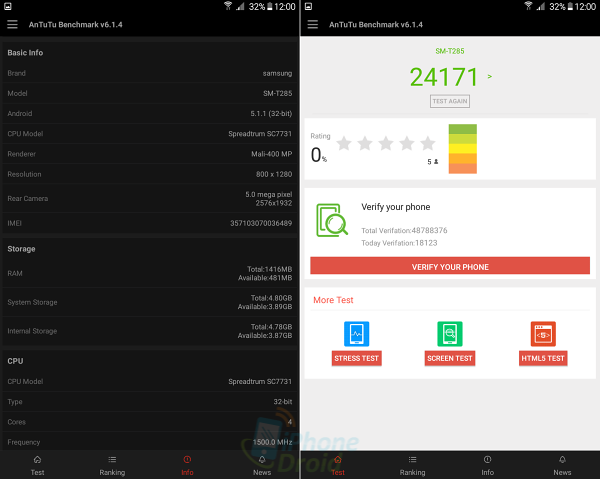Screen dimensions: 600x479
Task: Tap Ranking tab on left screen's bottom bar
Action: click(x=112, y=466)
